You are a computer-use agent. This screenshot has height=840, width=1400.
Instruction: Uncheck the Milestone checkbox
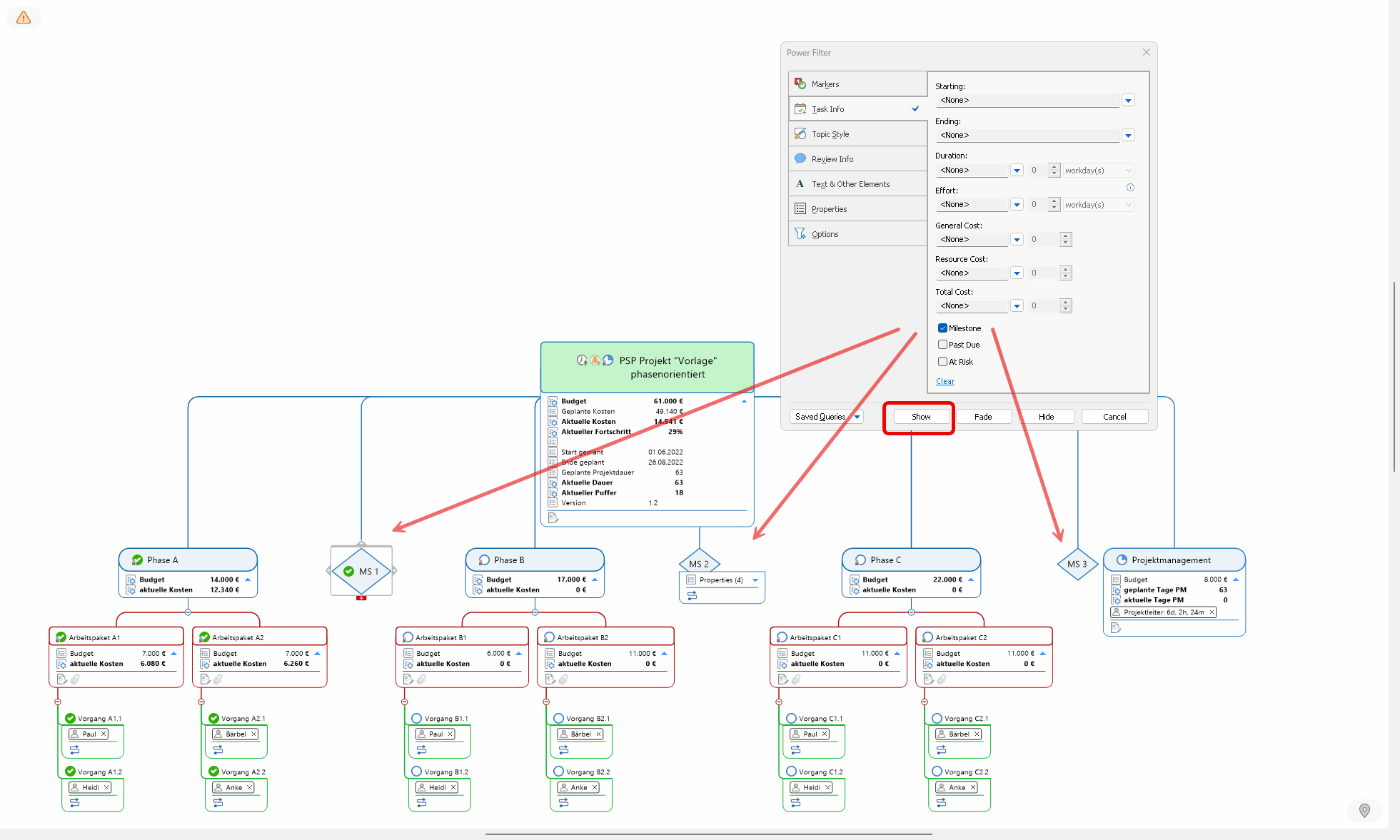coord(942,328)
